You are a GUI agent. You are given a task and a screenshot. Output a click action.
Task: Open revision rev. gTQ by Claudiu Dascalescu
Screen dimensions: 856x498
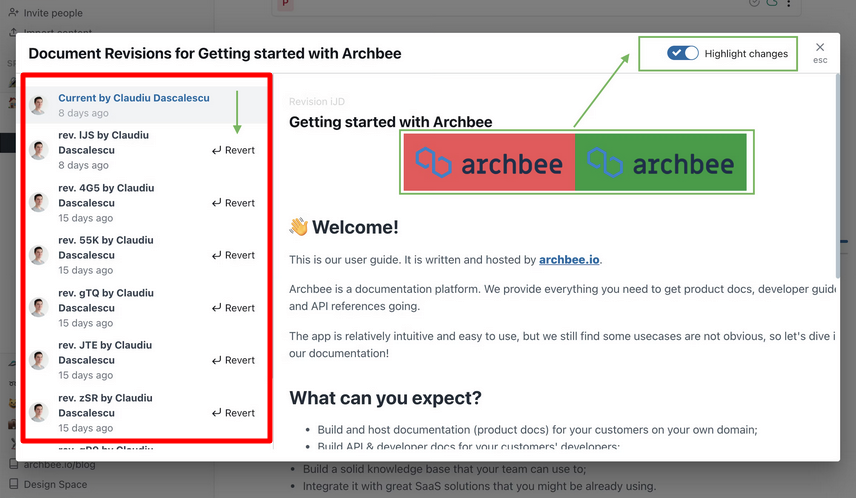(x=106, y=300)
